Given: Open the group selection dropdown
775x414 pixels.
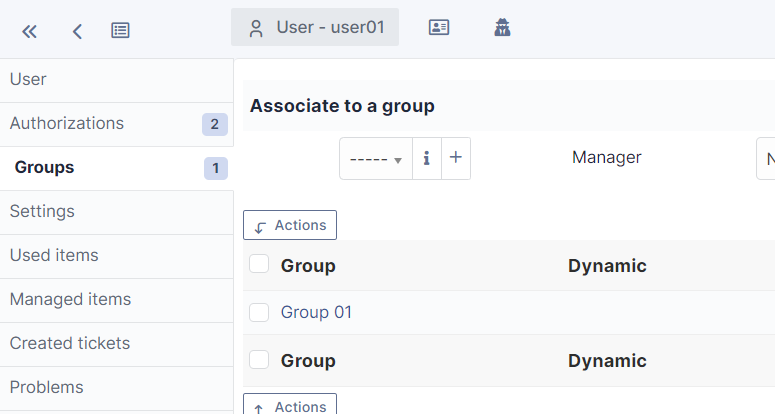Looking at the screenshot, I should pyautogui.click(x=376, y=159).
